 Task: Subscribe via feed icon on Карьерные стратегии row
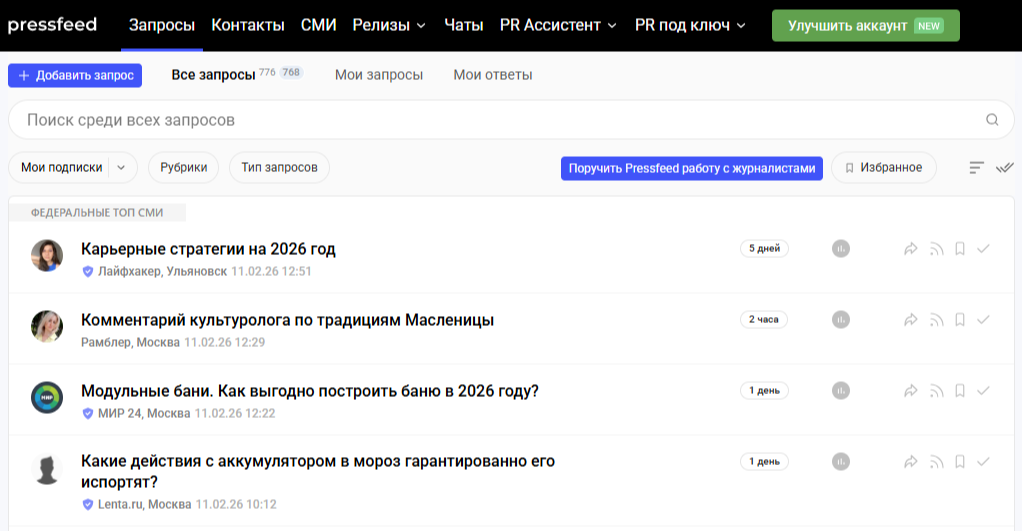937,249
